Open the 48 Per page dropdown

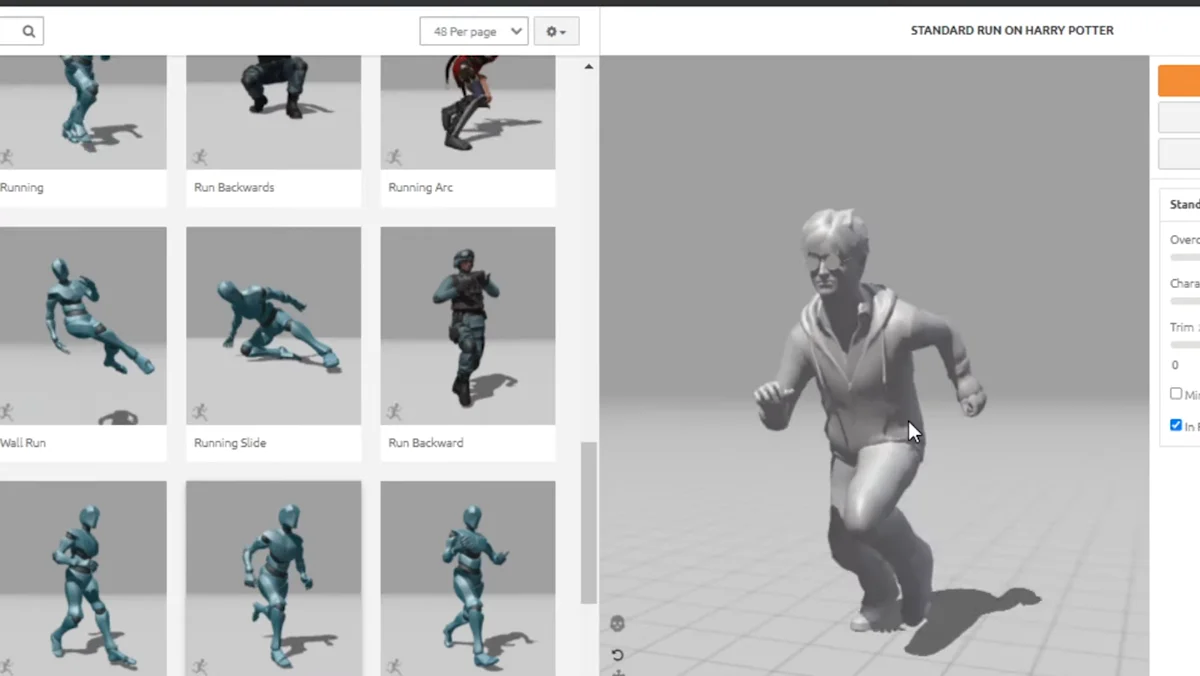click(x=474, y=31)
